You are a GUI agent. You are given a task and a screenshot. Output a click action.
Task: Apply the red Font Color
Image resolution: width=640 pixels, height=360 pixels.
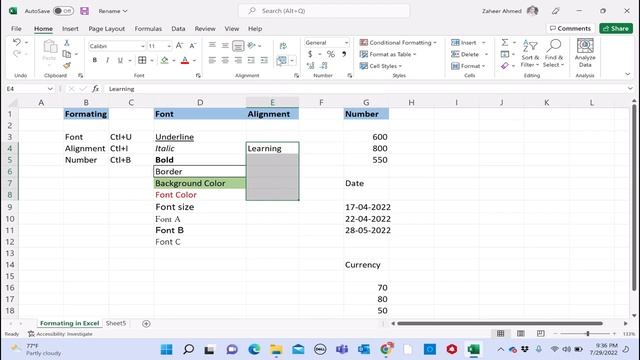(185, 60)
